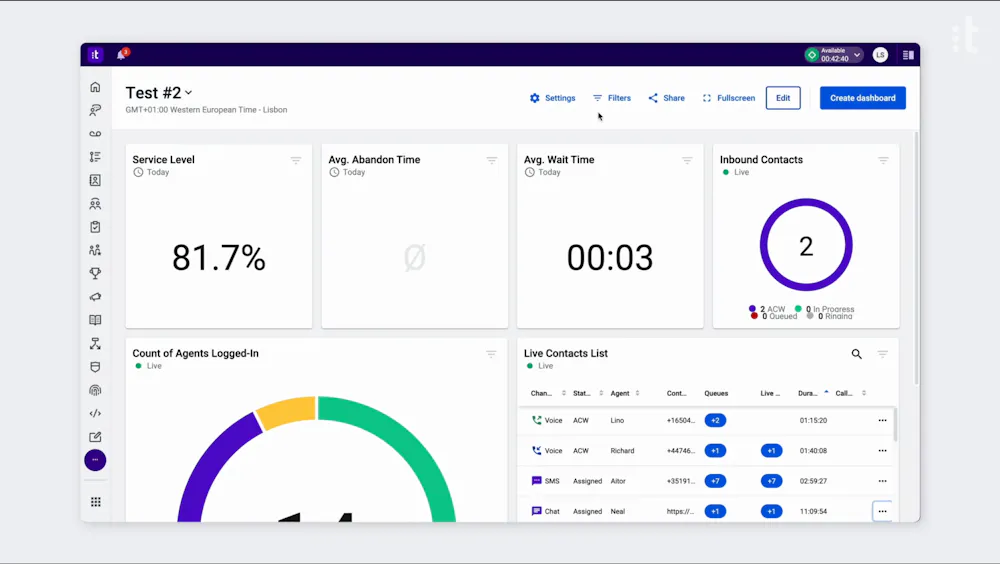Open filter on Count of Agents Logged-In widget
The image size is (1000, 564).
point(491,354)
